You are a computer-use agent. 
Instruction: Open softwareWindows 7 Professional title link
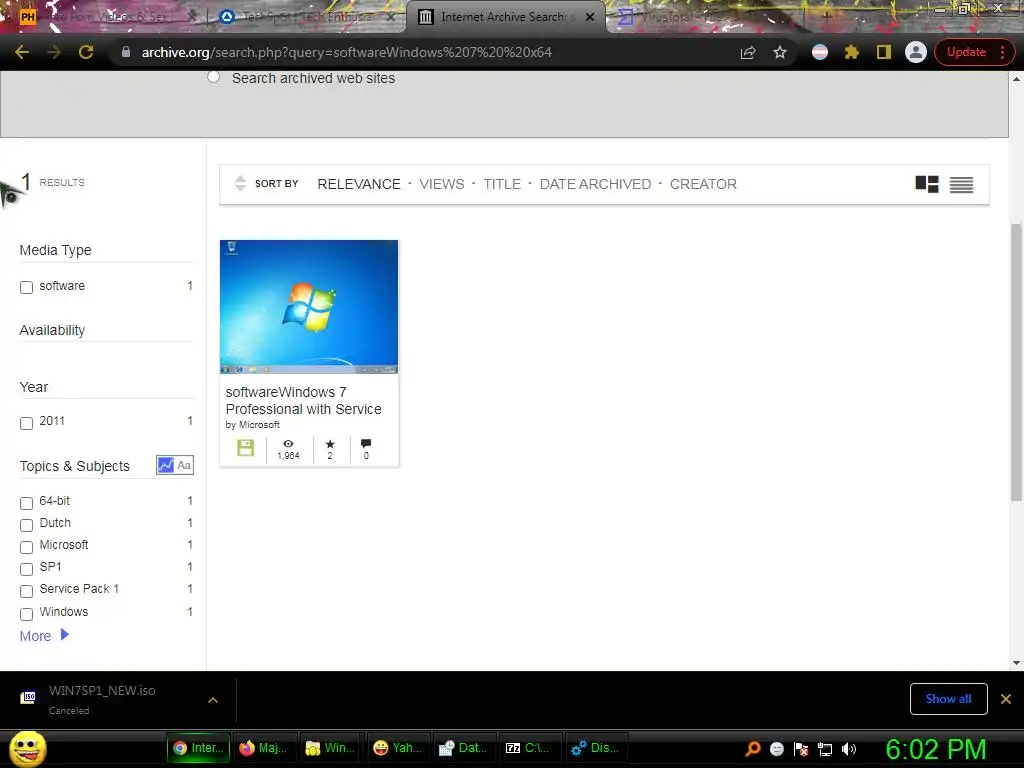click(x=304, y=400)
